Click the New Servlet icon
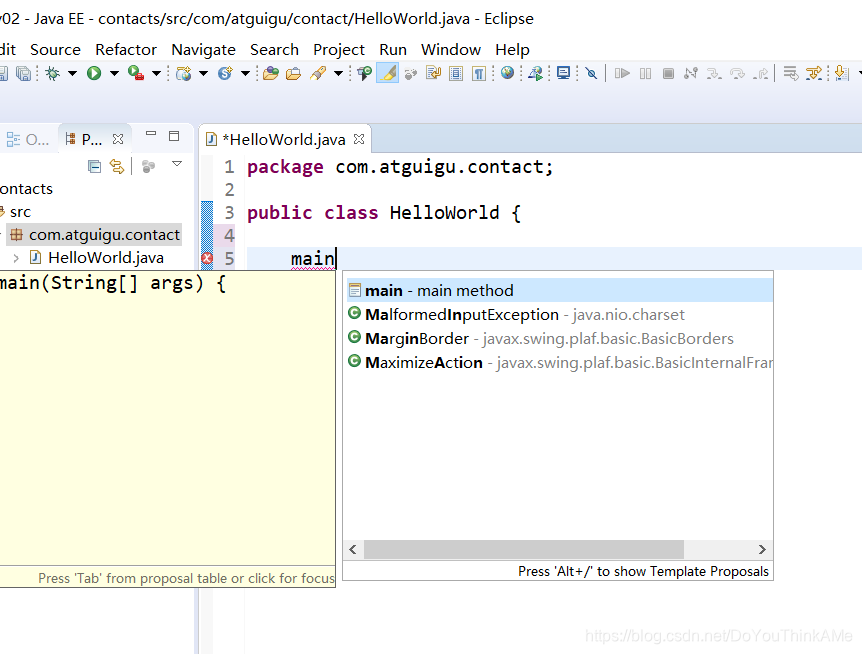This screenshot has width=862, height=654. 225,73
